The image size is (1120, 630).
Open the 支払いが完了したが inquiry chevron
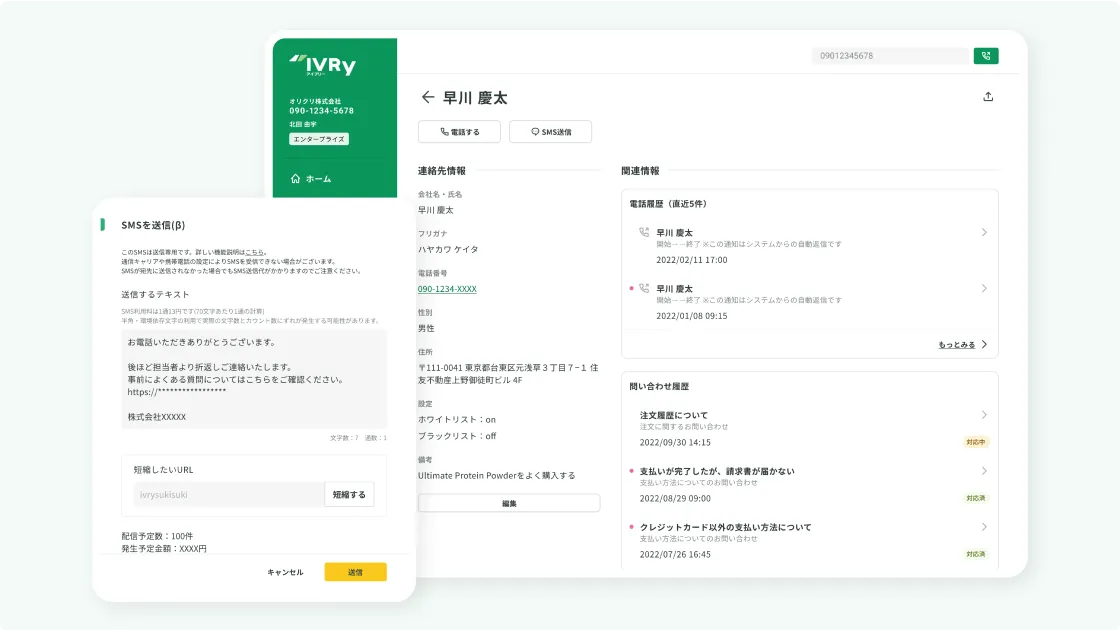tap(984, 471)
